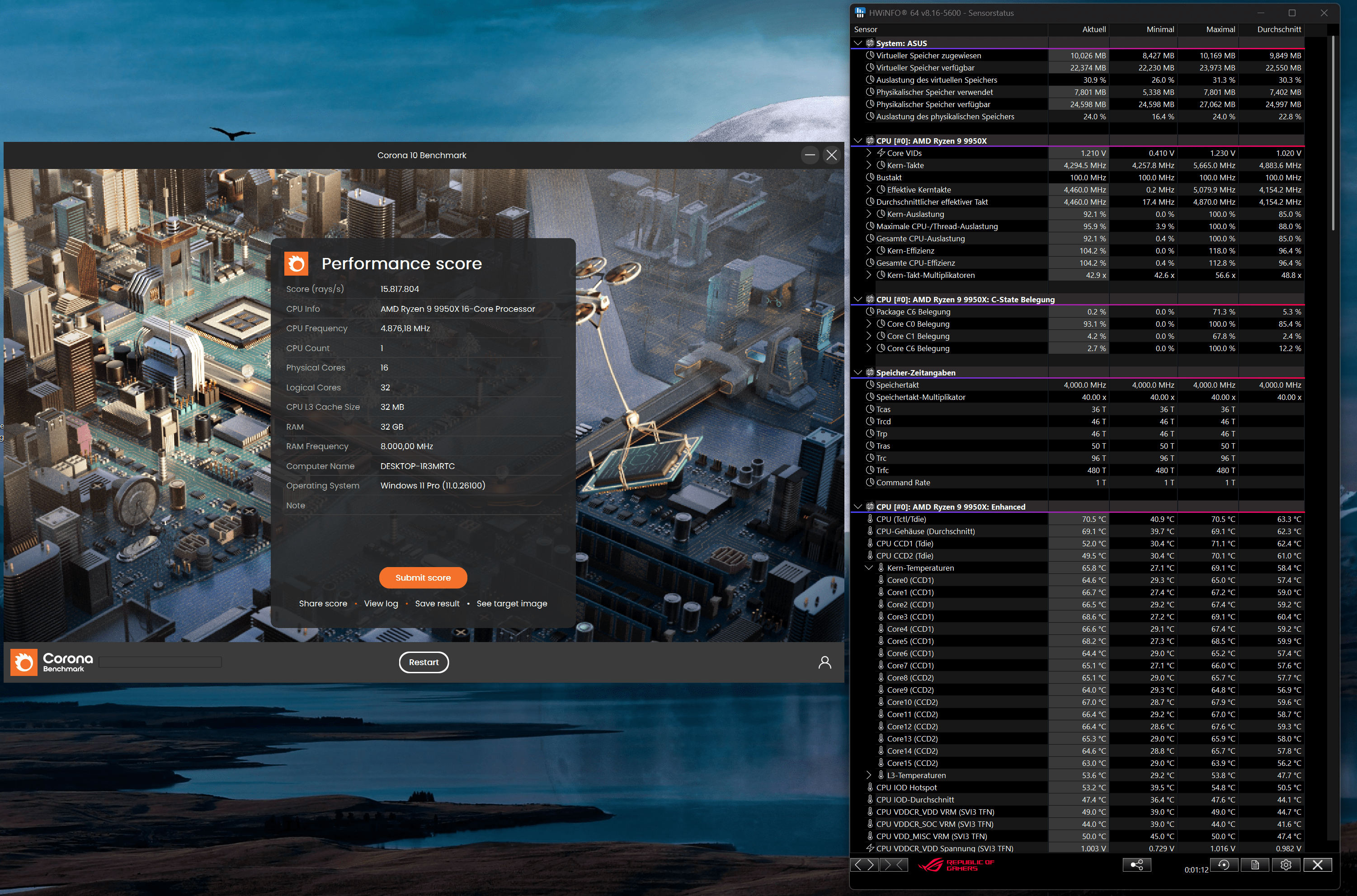Image resolution: width=1357 pixels, height=896 pixels.
Task: Select the Core15 (CCD2) temperature row
Action: [x=1077, y=763]
